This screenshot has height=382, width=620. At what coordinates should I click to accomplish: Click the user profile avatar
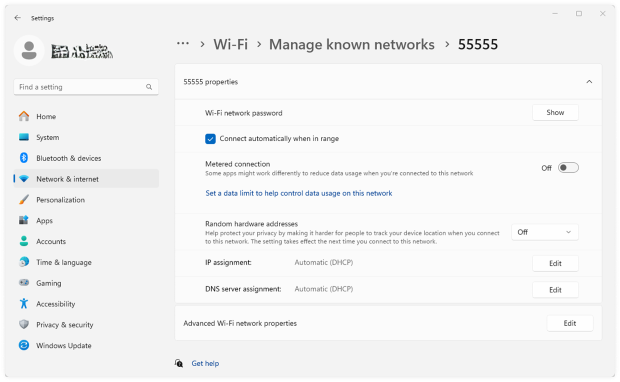(x=29, y=51)
